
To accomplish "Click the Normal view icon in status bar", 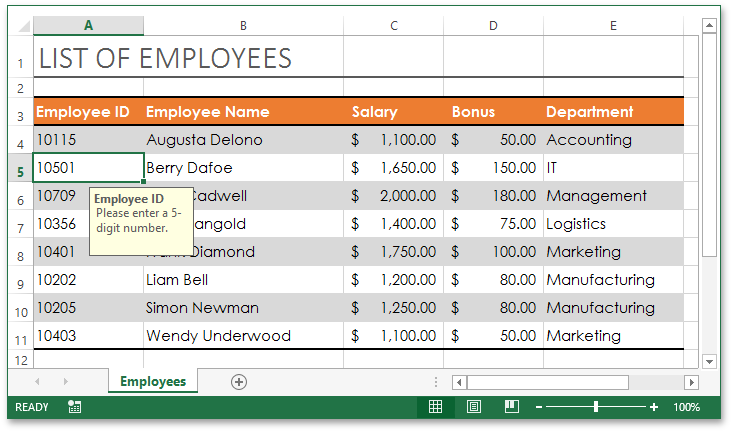I will pyautogui.click(x=435, y=406).
